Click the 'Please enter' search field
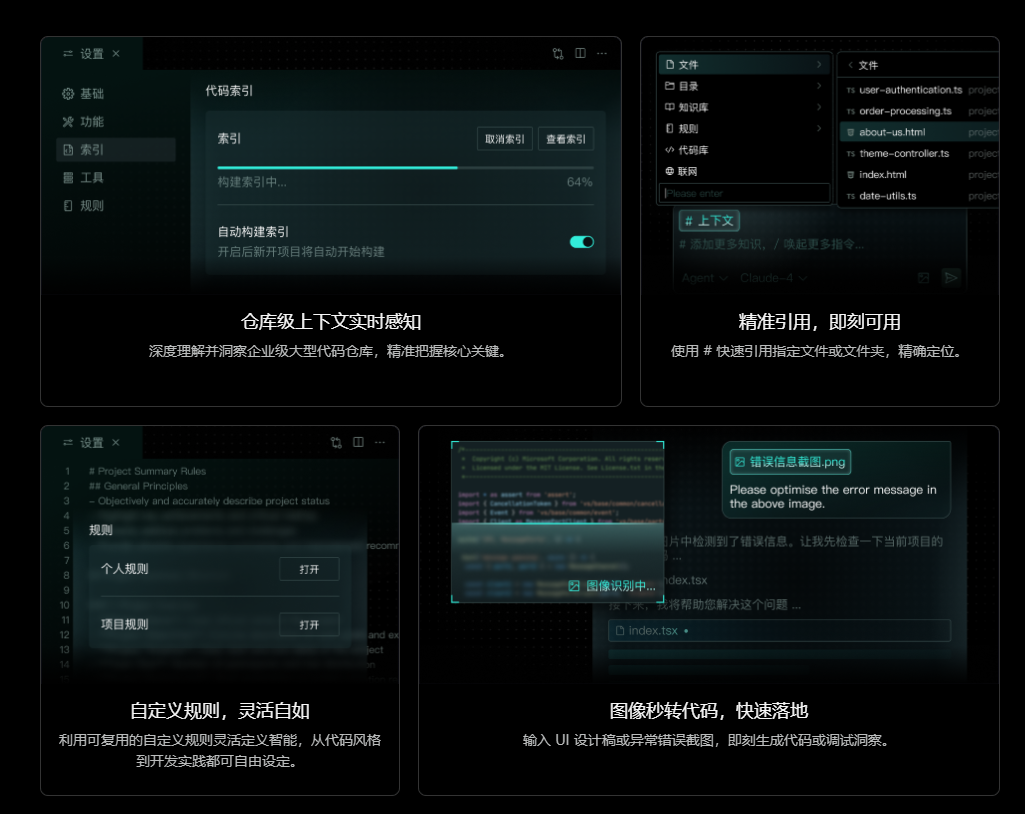This screenshot has height=814, width=1025. 744,193
